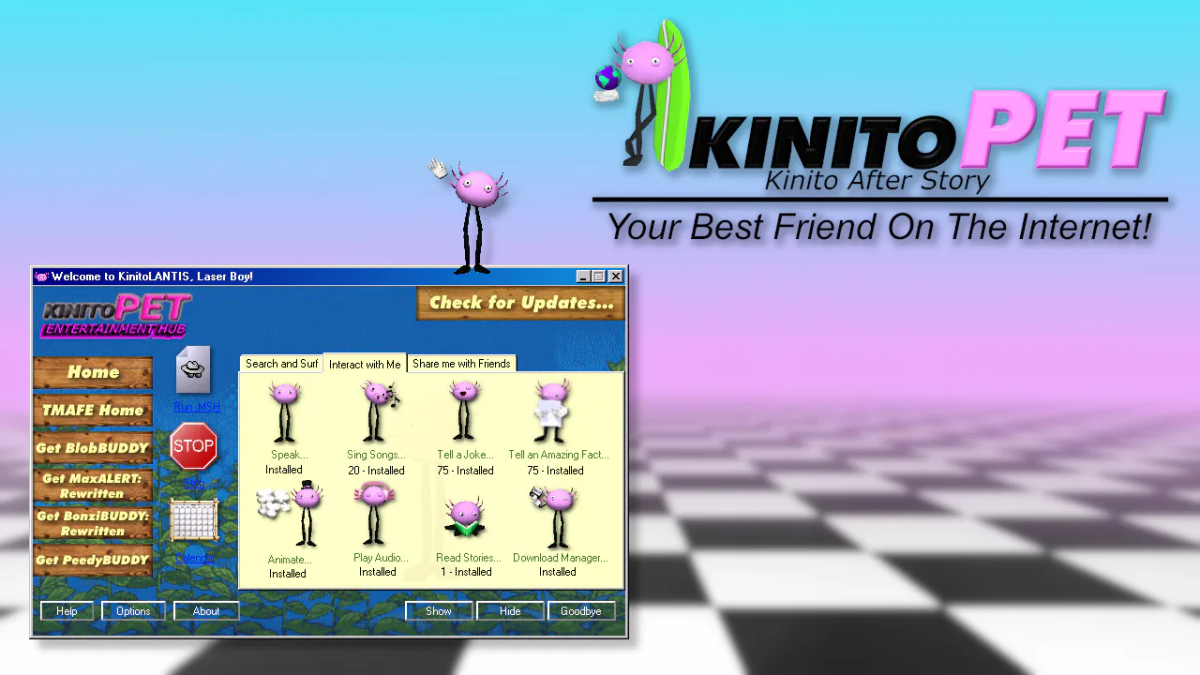Screen dimensions: 1200x675
Task: Select the Speak interaction icon
Action: coord(284,410)
